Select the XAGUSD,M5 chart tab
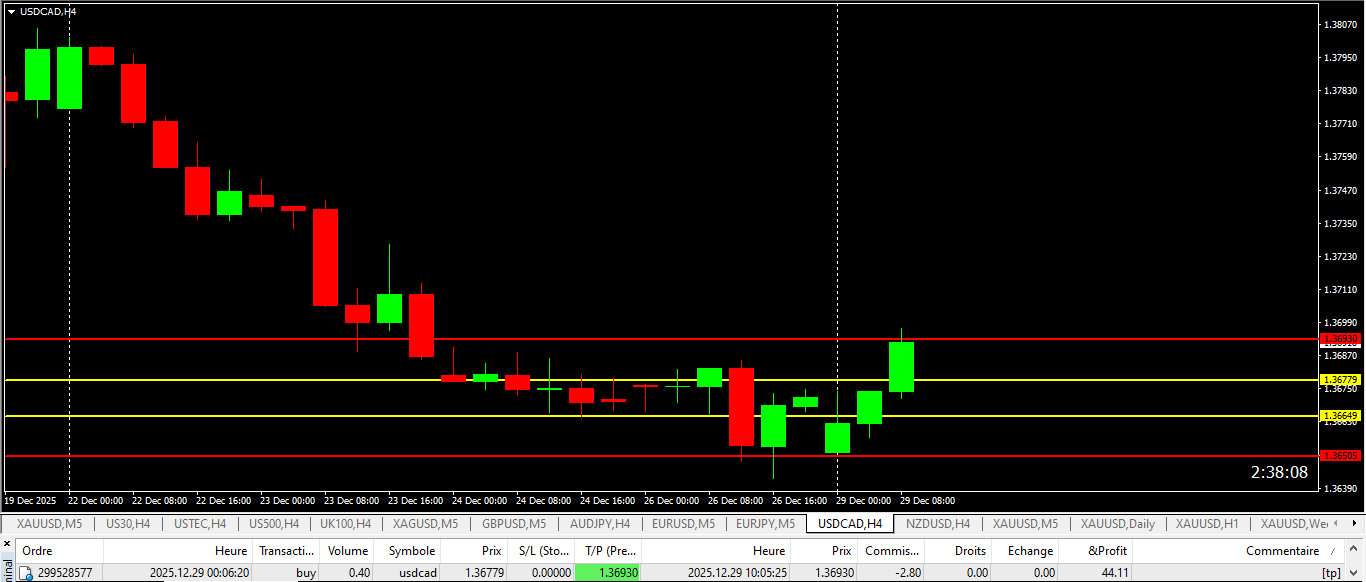The image size is (1366, 582). click(425, 523)
